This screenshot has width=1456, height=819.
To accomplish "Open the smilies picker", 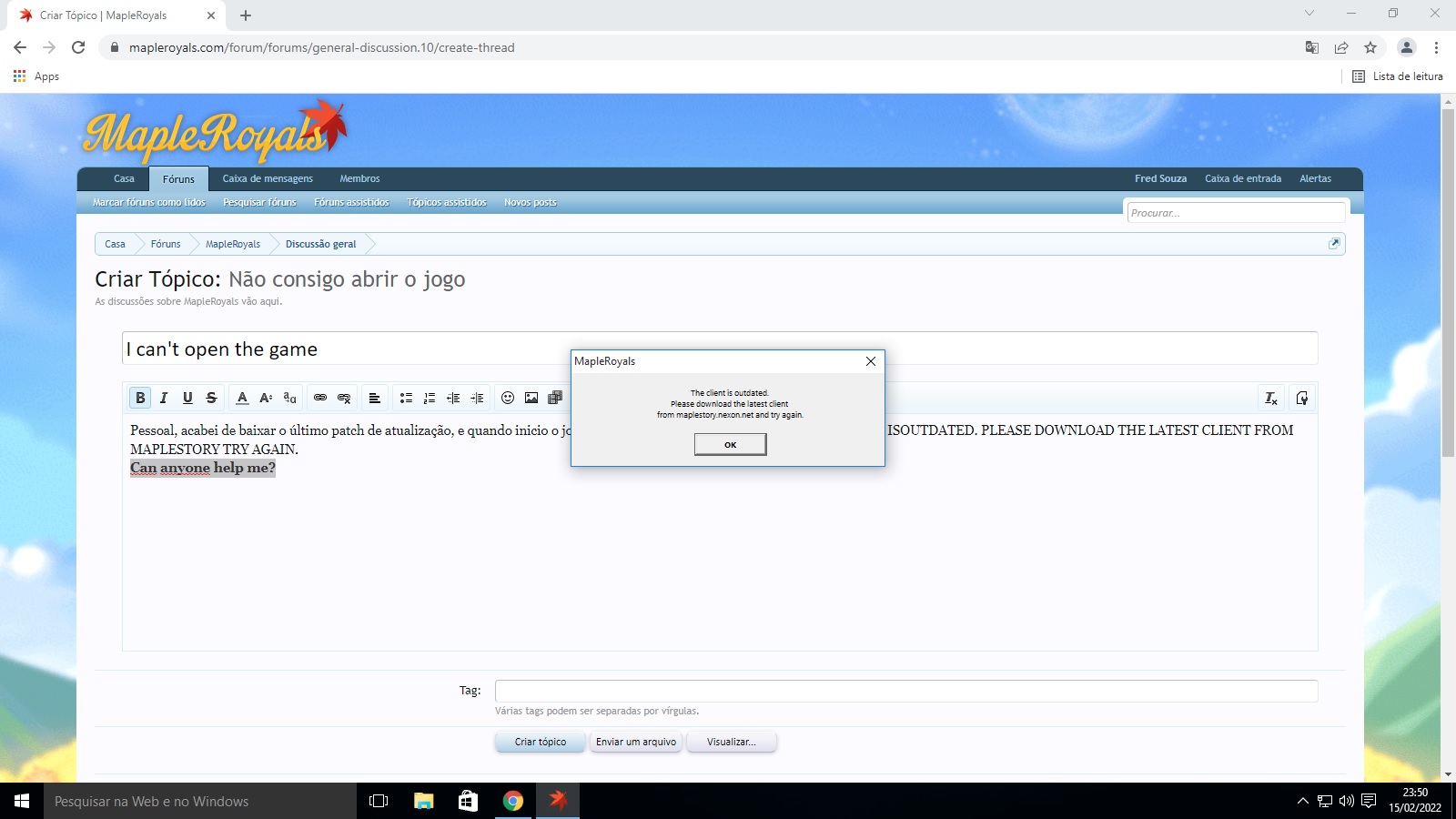I will click(x=508, y=398).
